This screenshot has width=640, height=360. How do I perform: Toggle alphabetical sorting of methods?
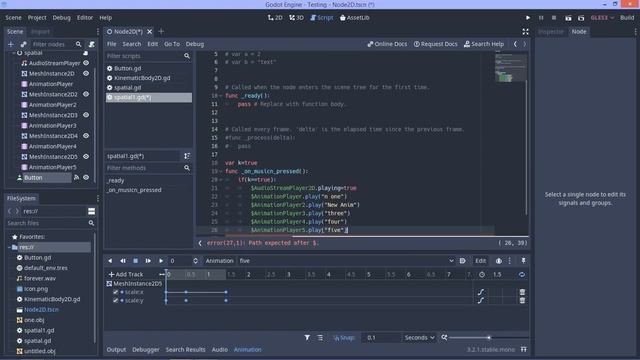[x=187, y=156]
